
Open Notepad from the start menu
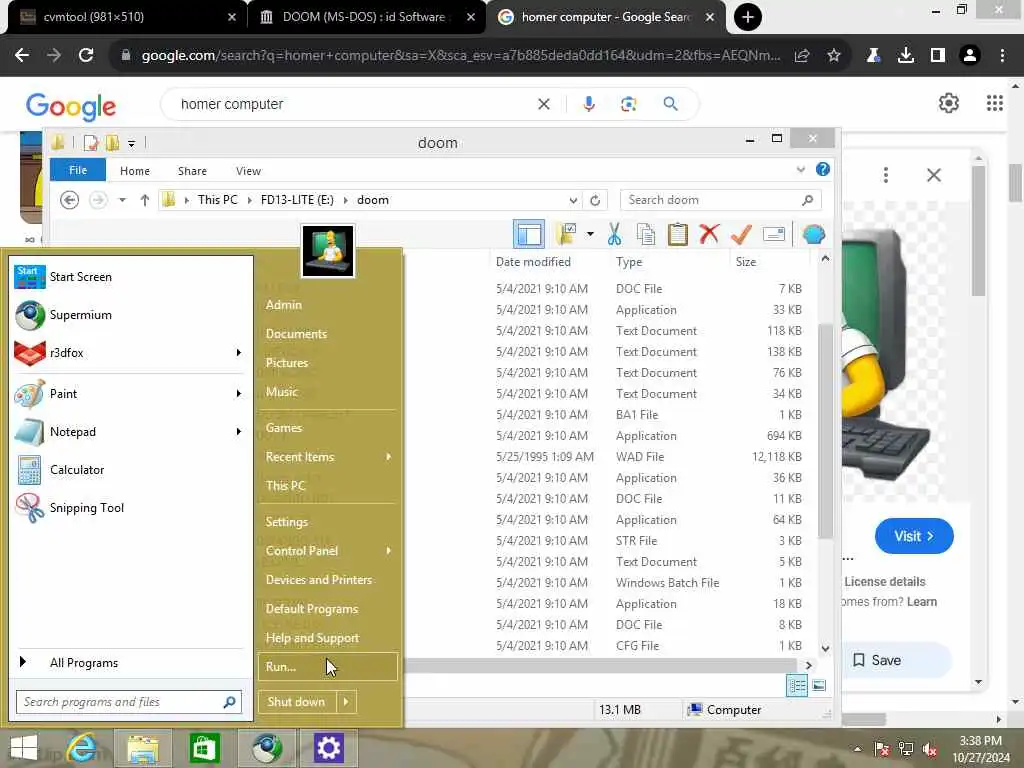[x=128, y=432]
